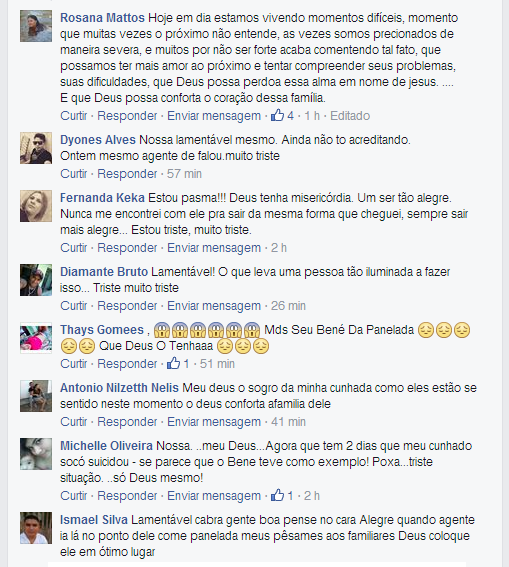The width and height of the screenshot is (509, 567).
Task: Click Responder under Antonio Nilzetth Nelis's comment
Action: 127,422
